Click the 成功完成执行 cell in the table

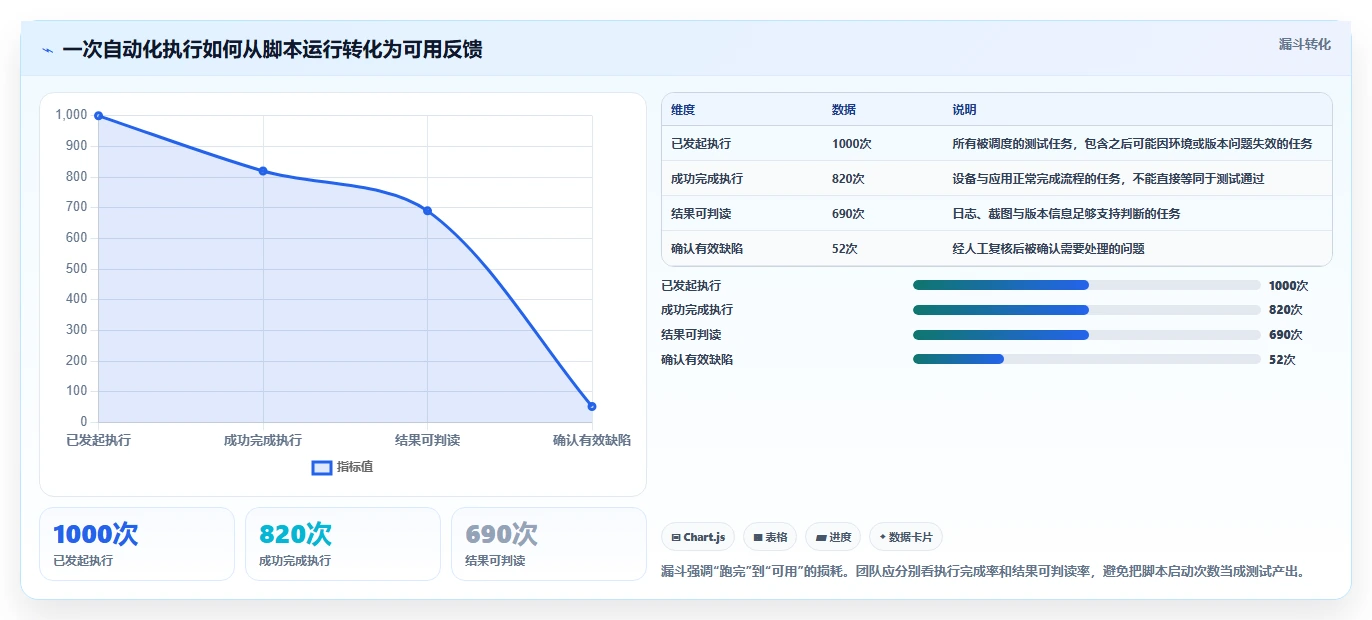707,179
